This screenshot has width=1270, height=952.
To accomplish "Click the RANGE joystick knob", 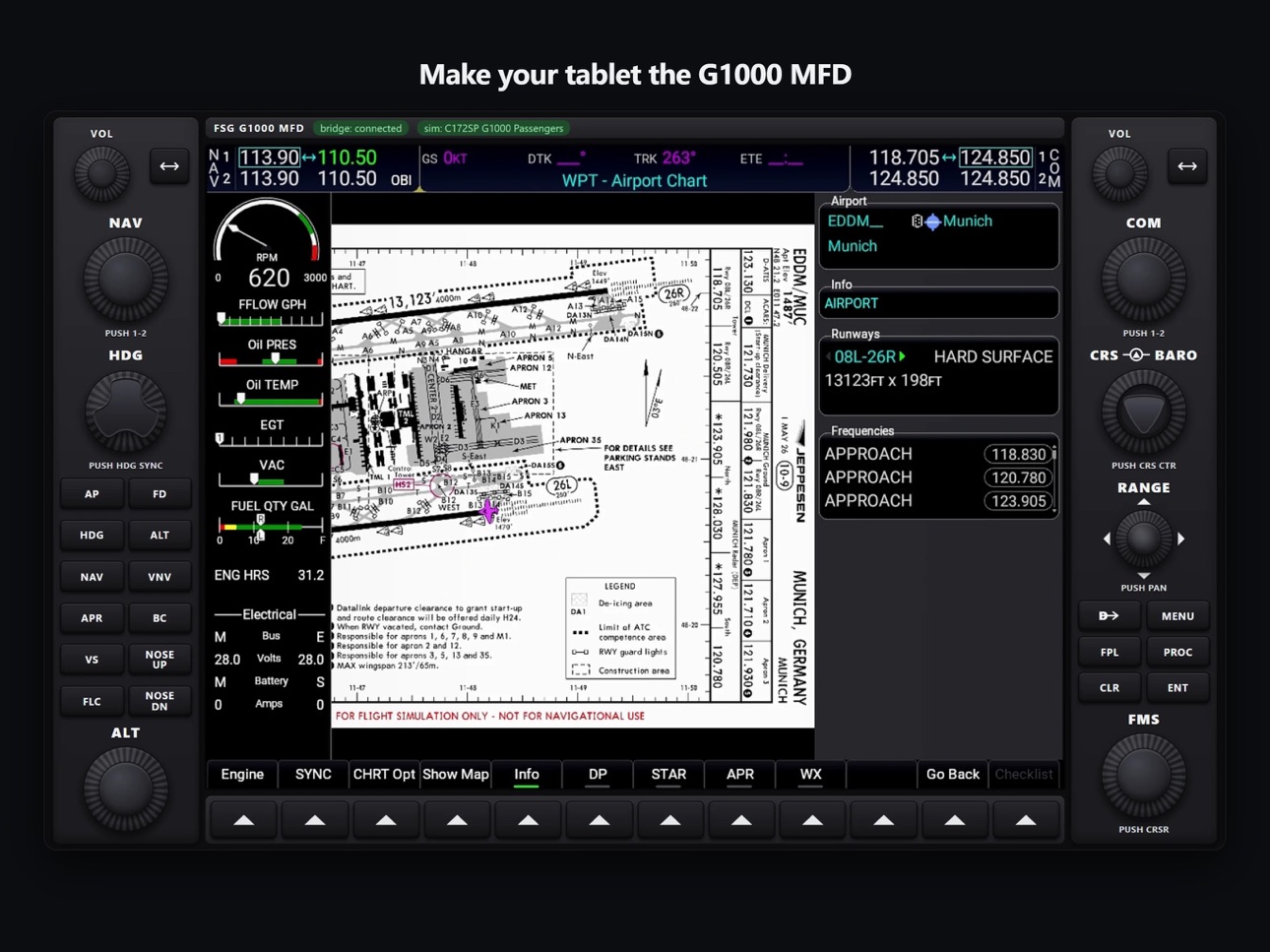I will pyautogui.click(x=1143, y=538).
